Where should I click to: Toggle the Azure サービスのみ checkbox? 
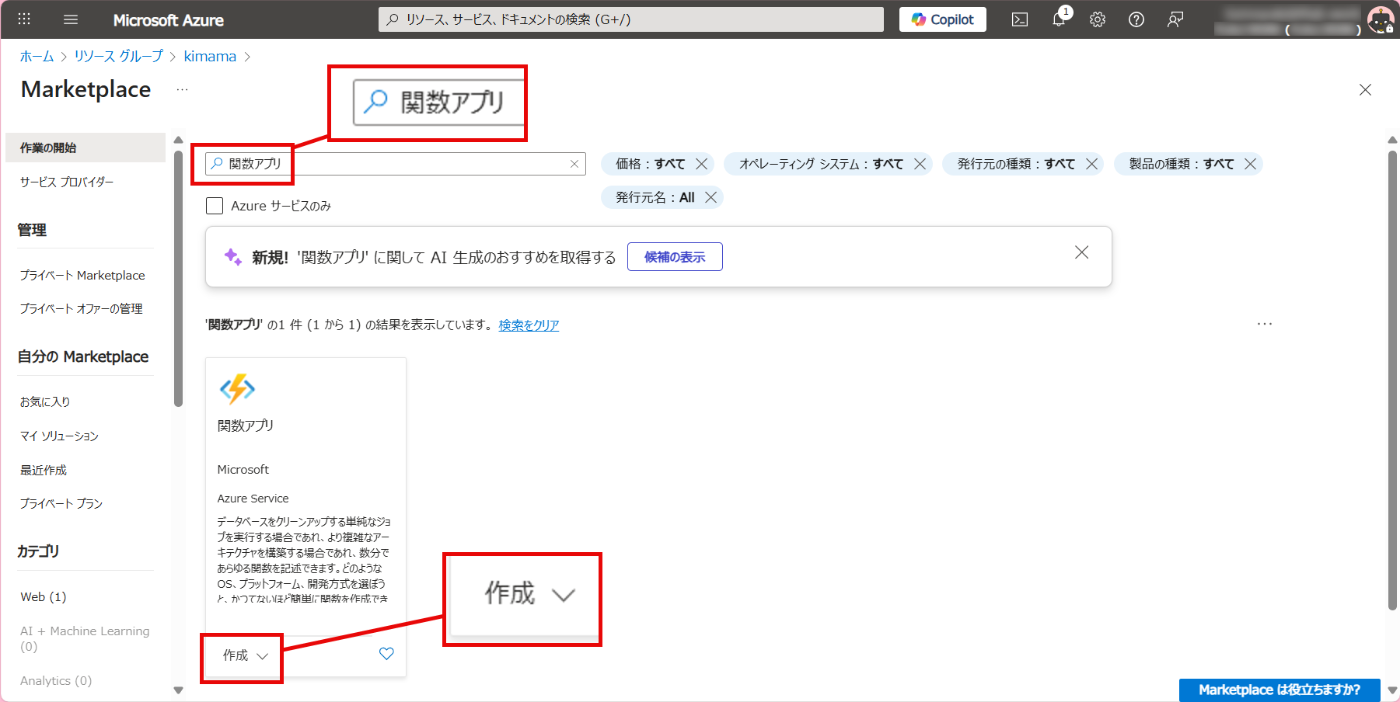[214, 206]
